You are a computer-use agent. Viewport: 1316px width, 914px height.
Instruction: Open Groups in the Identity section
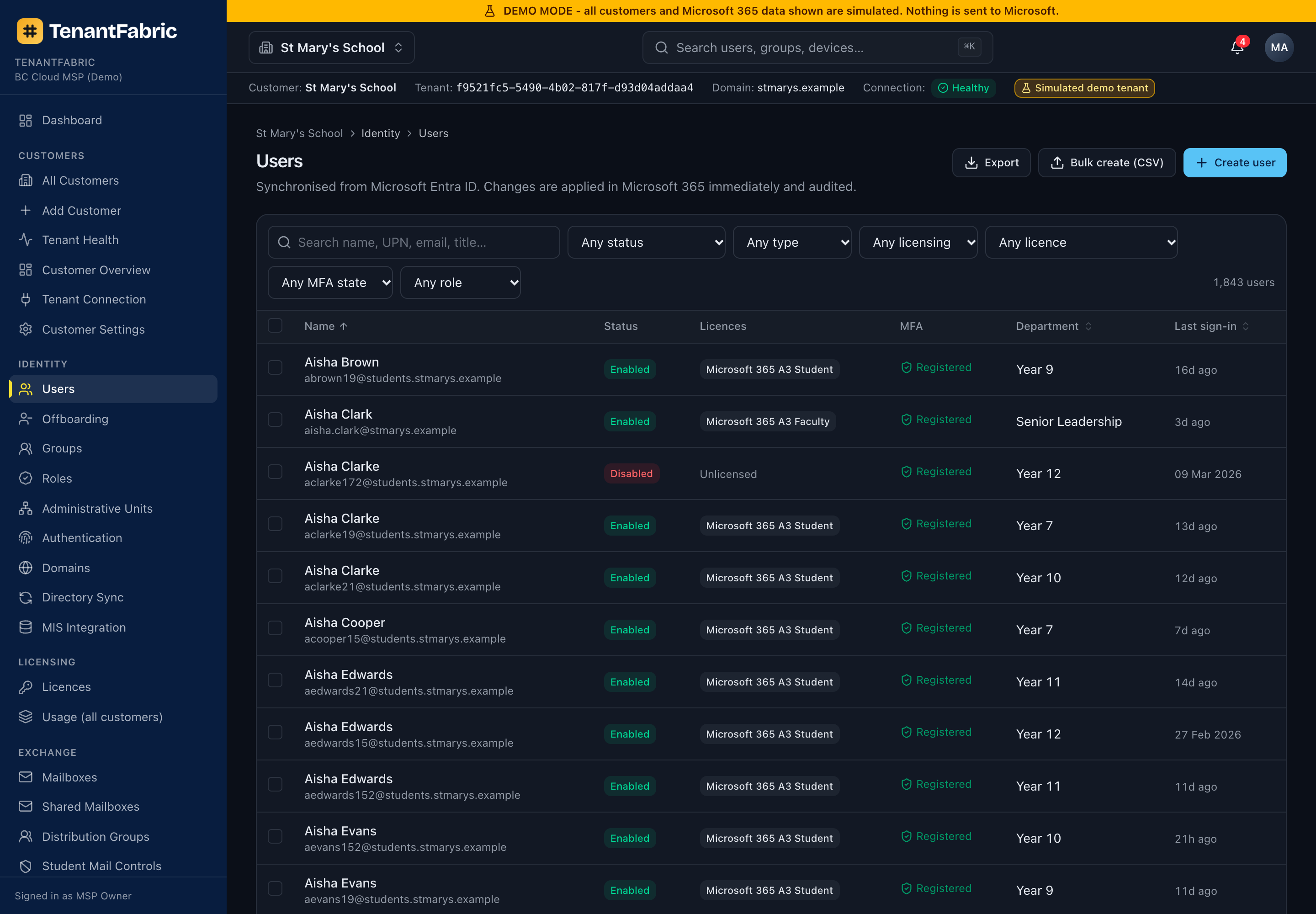click(x=113, y=448)
